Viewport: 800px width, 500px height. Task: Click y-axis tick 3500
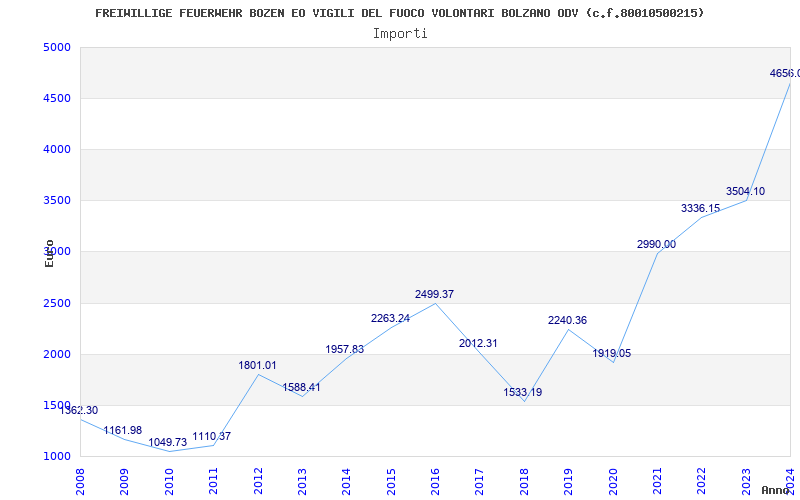(57, 201)
